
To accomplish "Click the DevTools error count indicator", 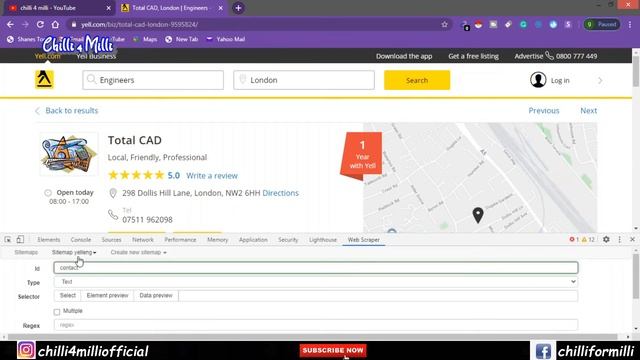I will (x=574, y=240).
